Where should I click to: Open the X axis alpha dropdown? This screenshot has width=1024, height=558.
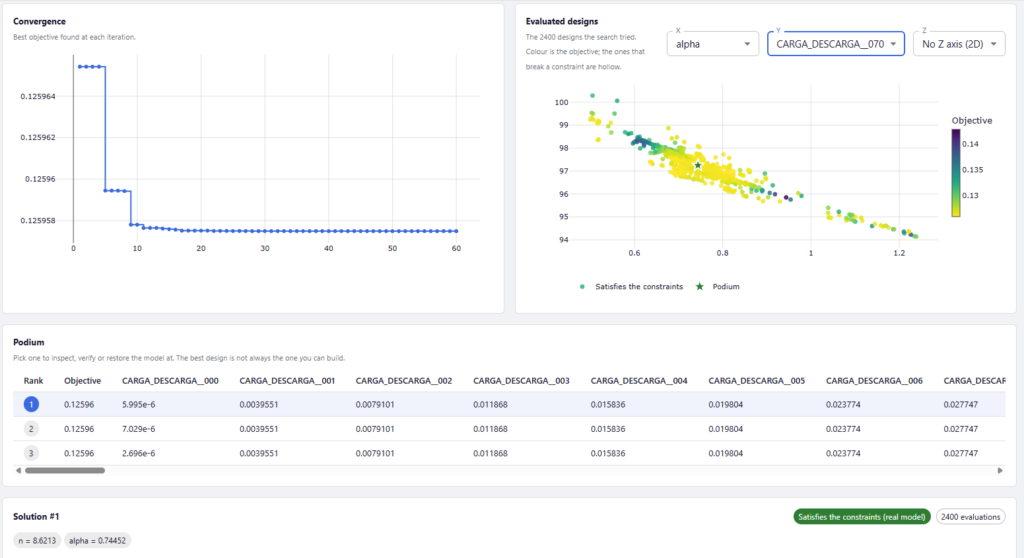712,44
